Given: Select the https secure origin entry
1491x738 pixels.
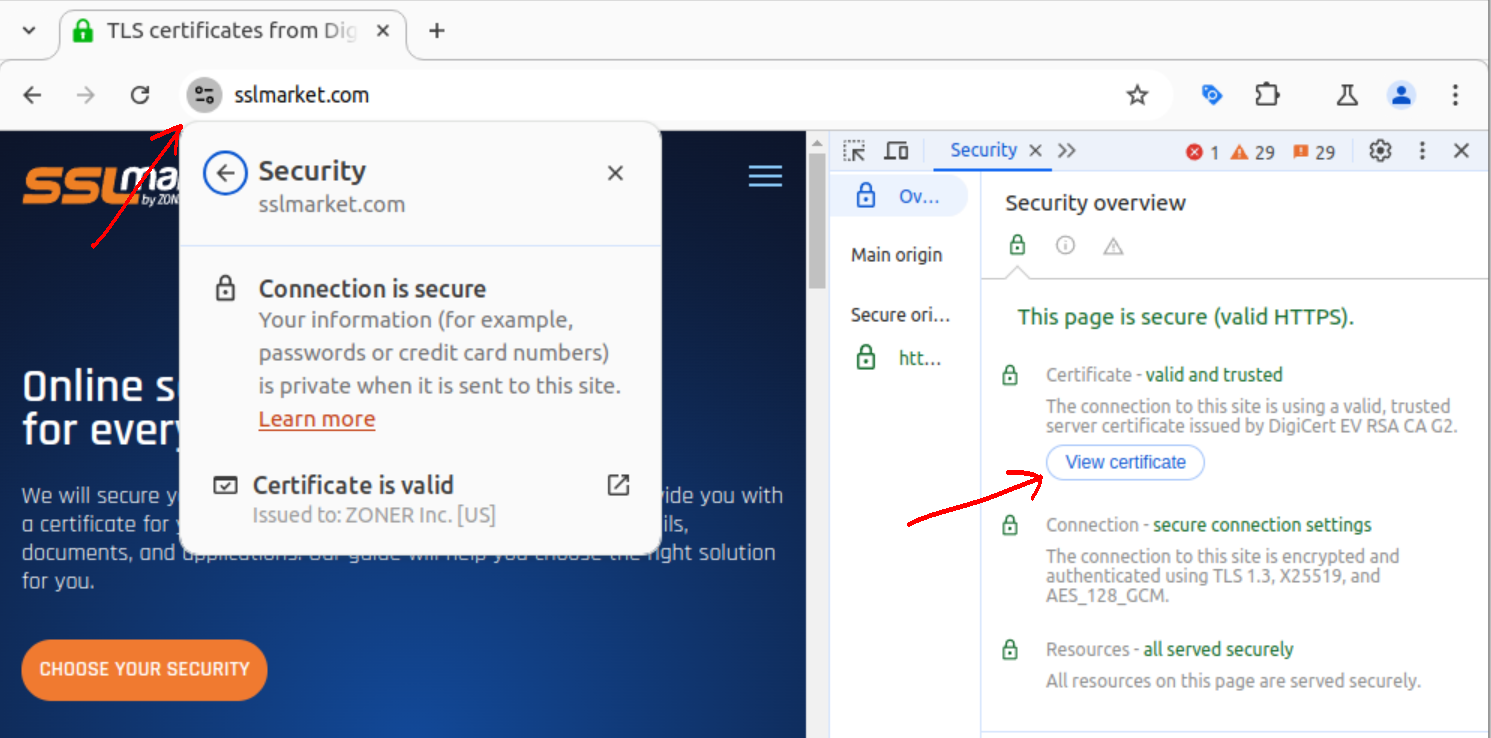Looking at the screenshot, I should click(900, 358).
